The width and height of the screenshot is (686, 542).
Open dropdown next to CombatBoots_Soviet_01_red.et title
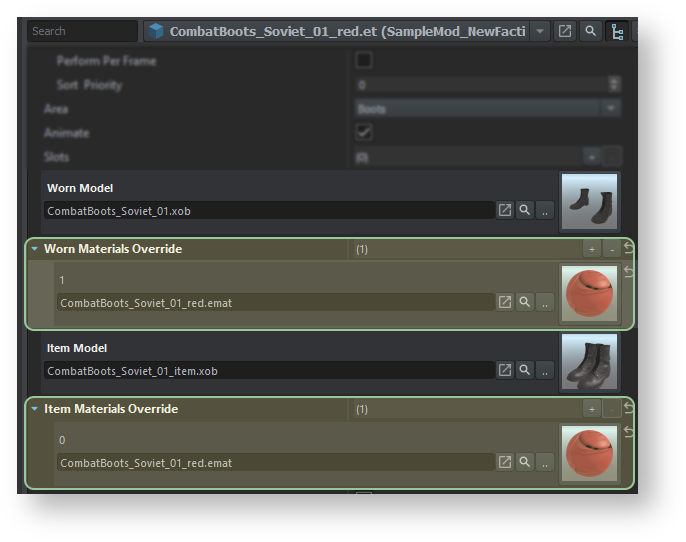pyautogui.click(x=541, y=31)
